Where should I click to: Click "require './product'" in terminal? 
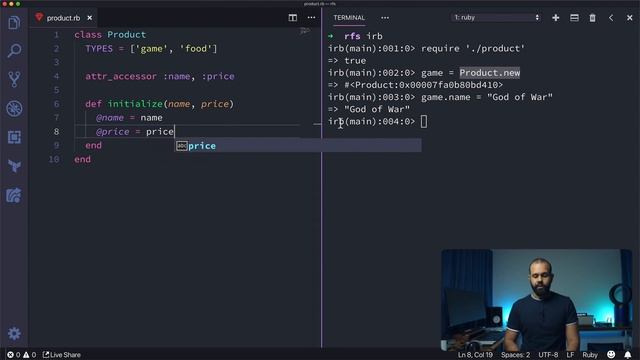click(x=473, y=49)
